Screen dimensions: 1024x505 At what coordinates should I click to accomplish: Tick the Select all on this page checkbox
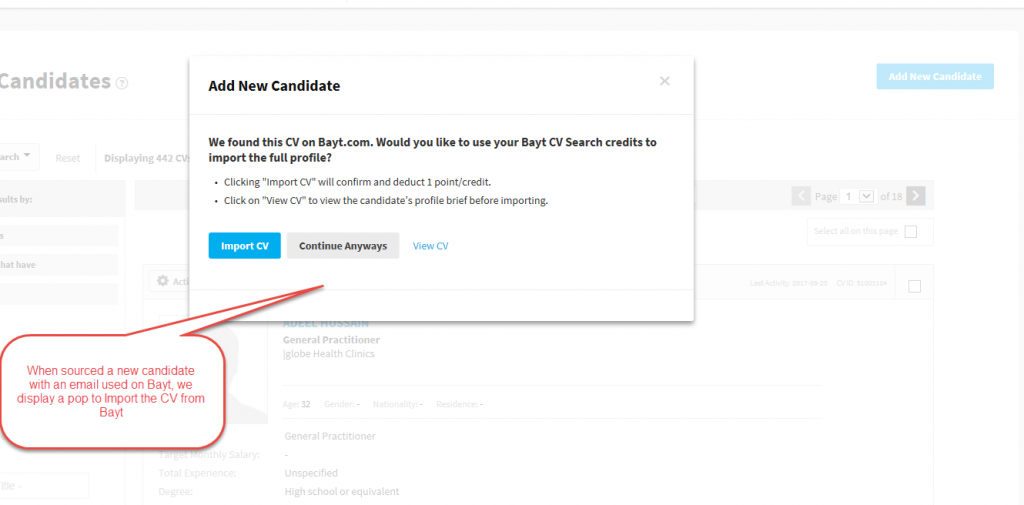[x=910, y=231]
